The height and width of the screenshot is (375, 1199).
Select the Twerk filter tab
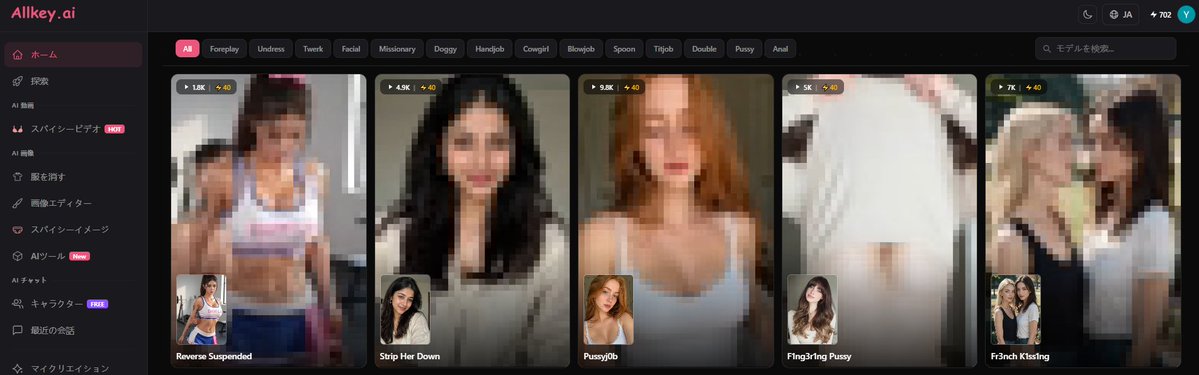(x=313, y=49)
